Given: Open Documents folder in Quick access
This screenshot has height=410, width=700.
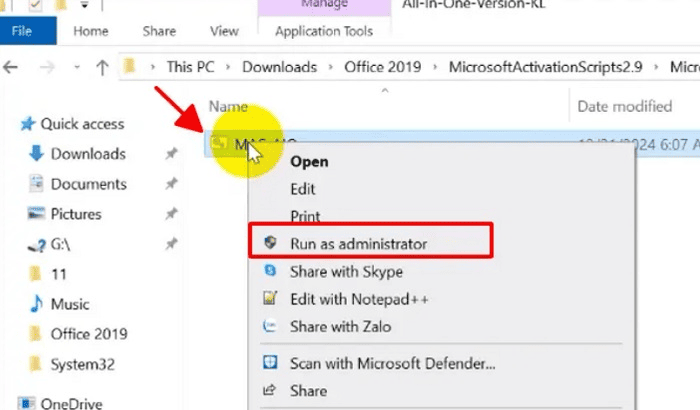Looking at the screenshot, I should click(x=88, y=184).
